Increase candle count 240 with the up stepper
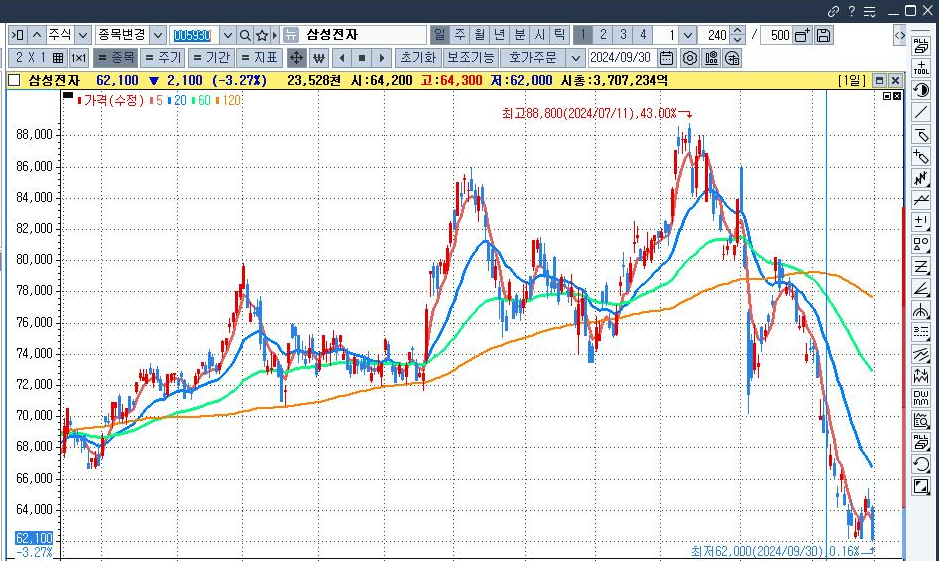This screenshot has width=939, height=561. (738, 31)
